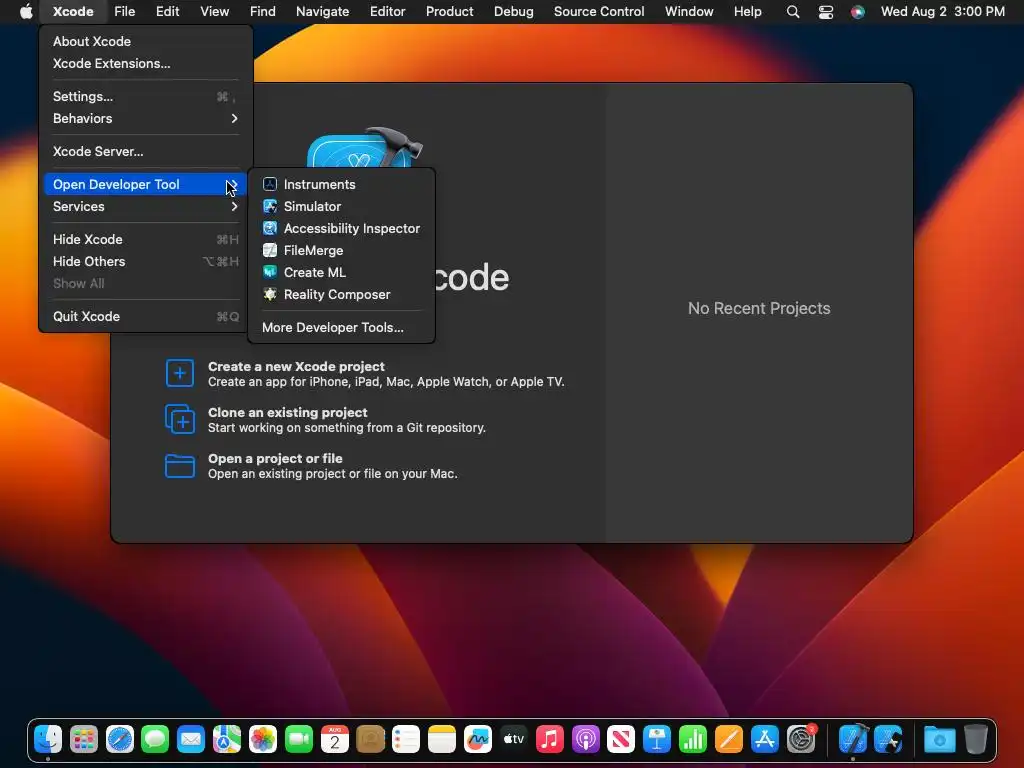This screenshot has width=1024, height=768.
Task: Click Create a new Xcode project
Action: pos(296,366)
